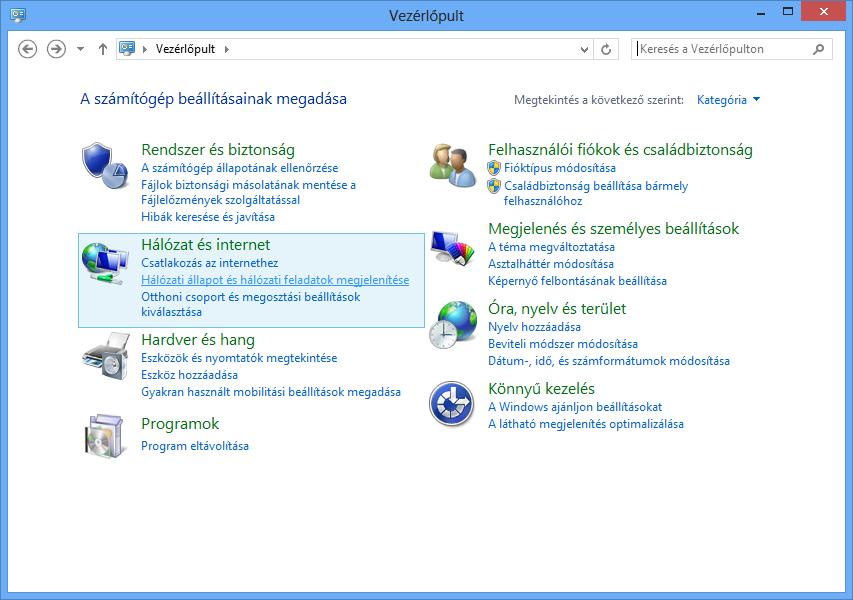Open Gyakran használt mobilitási beállítások megadása
853x600 pixels.
271,392
